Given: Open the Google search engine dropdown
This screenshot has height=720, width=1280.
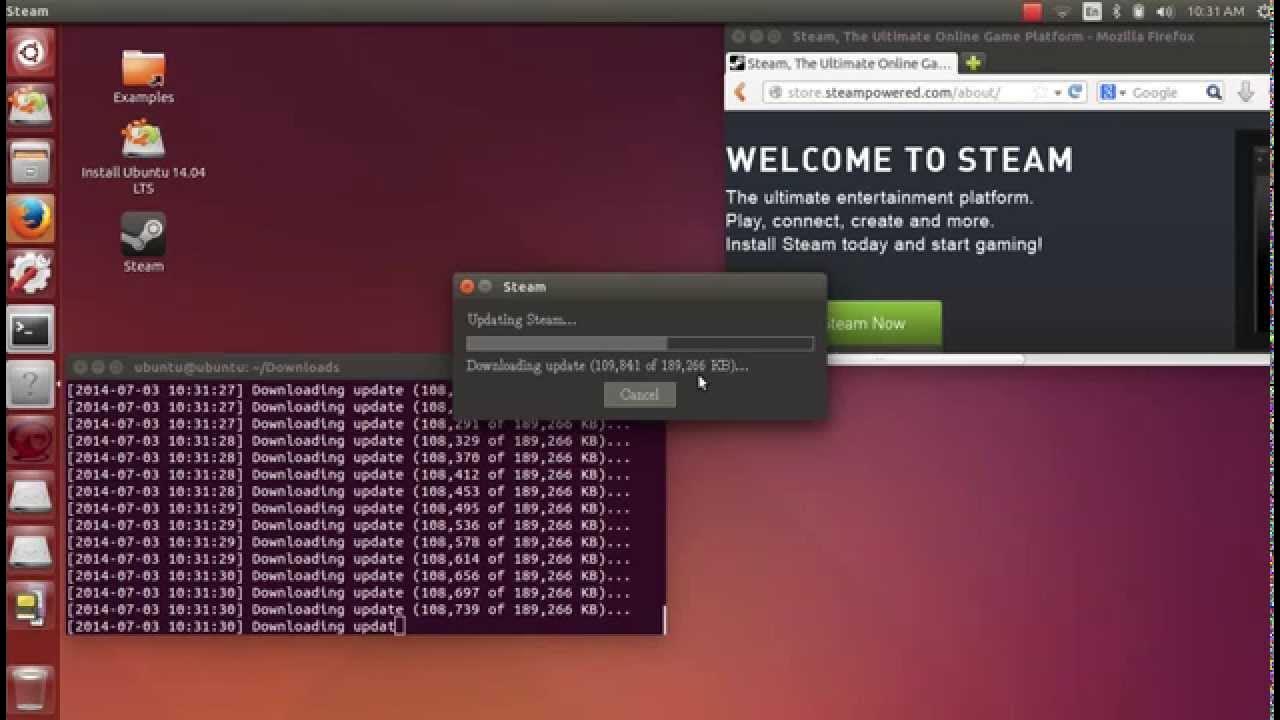Looking at the screenshot, I should tap(1112, 92).
